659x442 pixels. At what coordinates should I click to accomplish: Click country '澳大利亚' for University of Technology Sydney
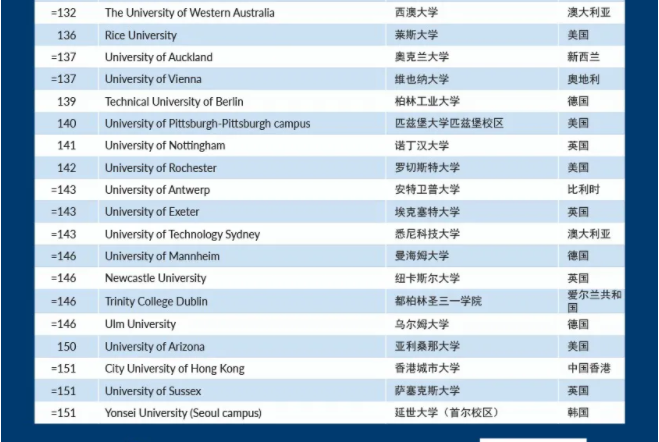tap(589, 234)
